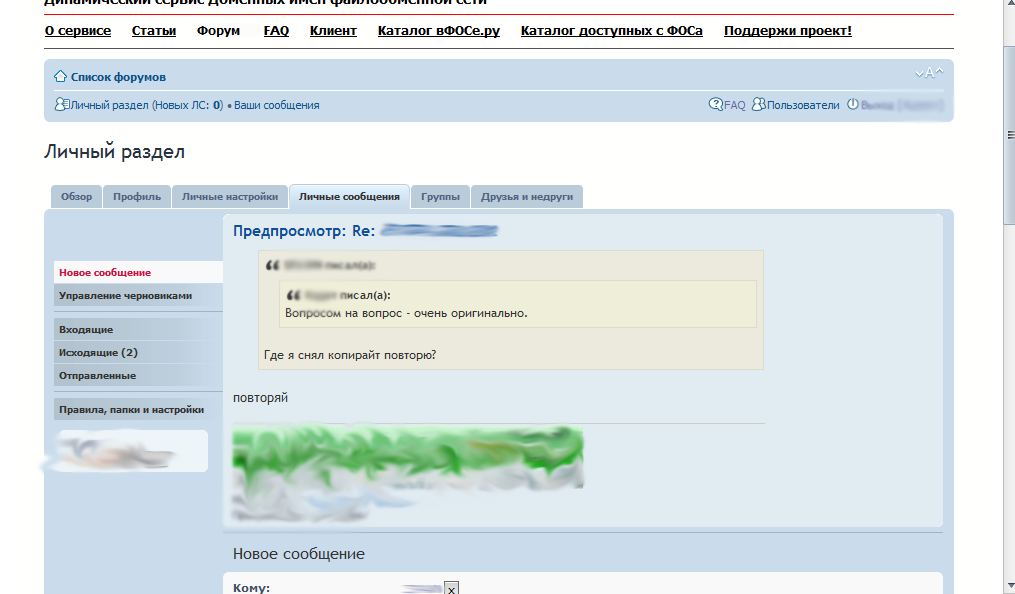The height and width of the screenshot is (594, 1015).
Task: Remove the recipient with the x button
Action: 451,588
